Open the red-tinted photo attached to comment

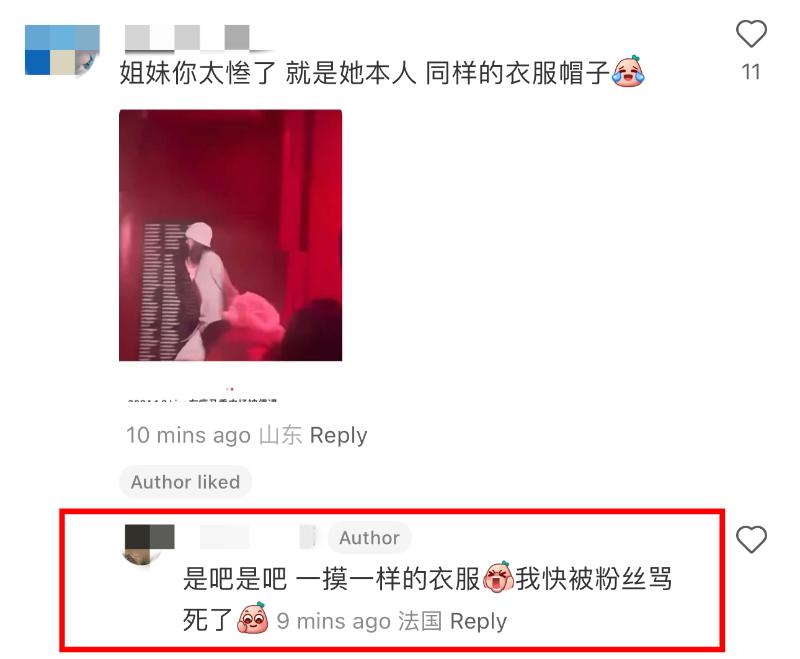point(231,235)
